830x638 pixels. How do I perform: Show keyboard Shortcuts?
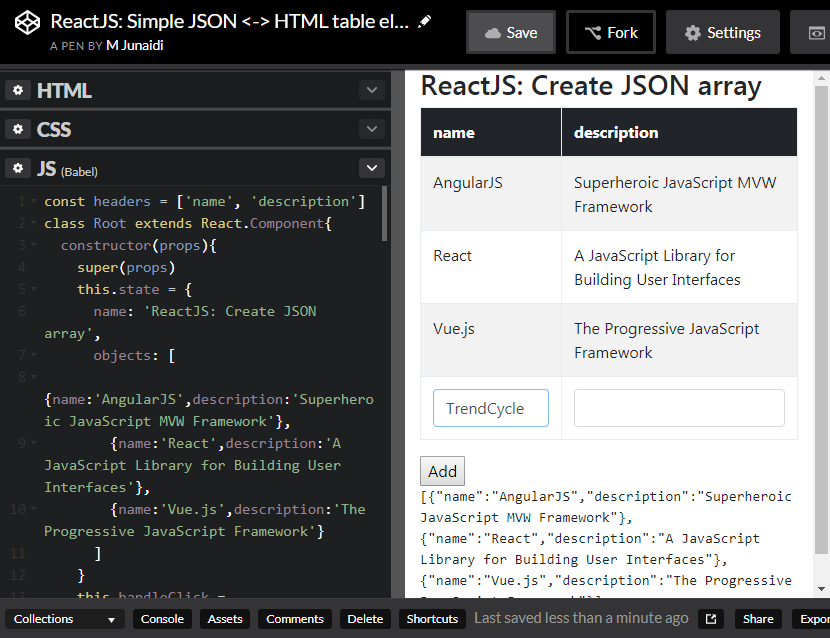pos(432,619)
